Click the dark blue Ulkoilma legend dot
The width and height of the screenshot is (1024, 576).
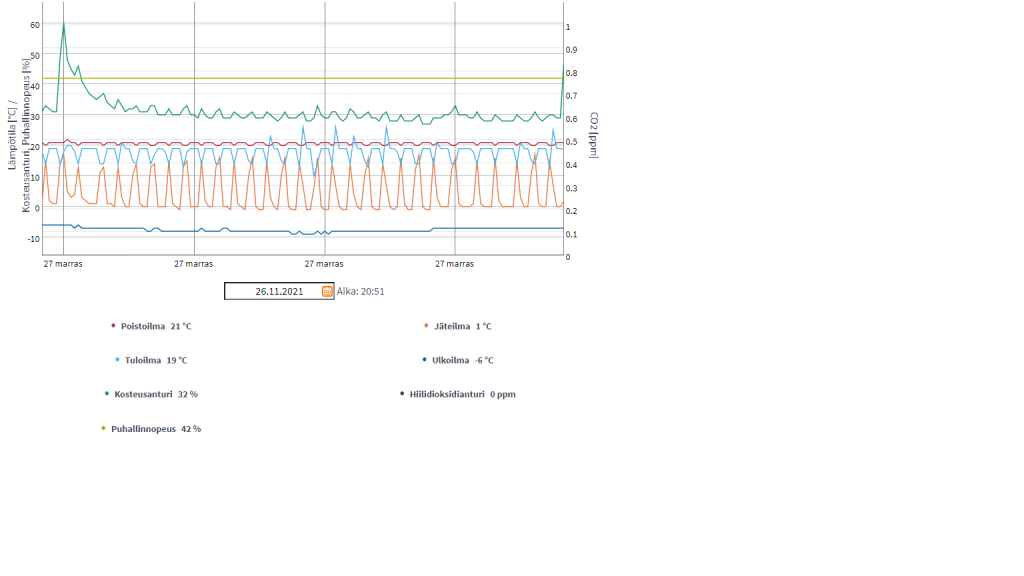tap(424, 359)
